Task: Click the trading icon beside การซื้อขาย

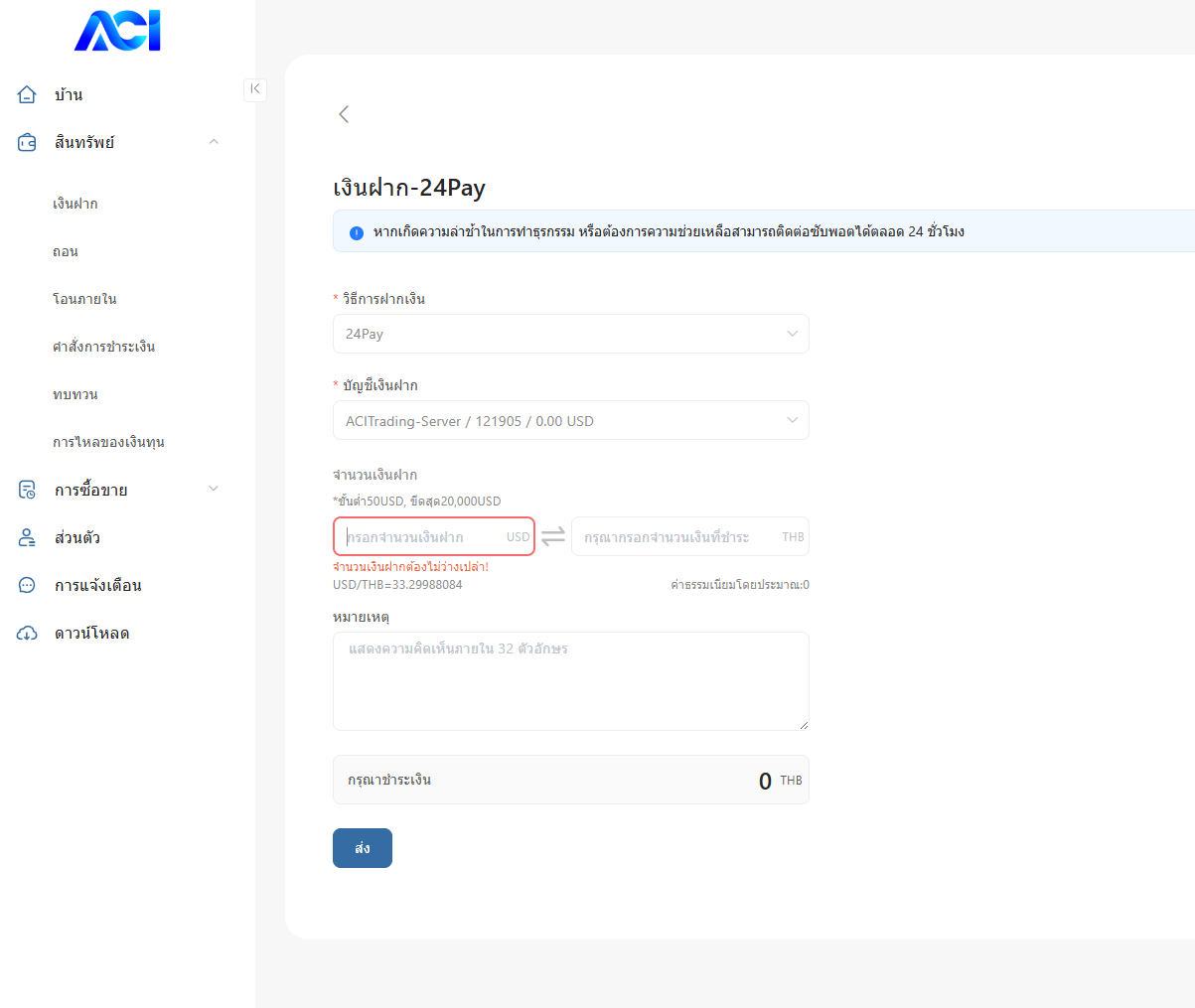Action: click(27, 490)
